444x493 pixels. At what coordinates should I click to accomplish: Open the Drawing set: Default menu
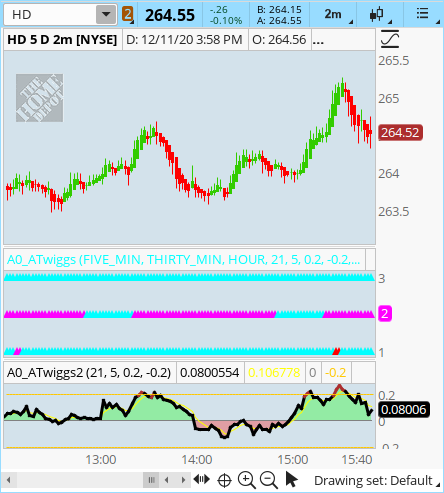coord(377,481)
